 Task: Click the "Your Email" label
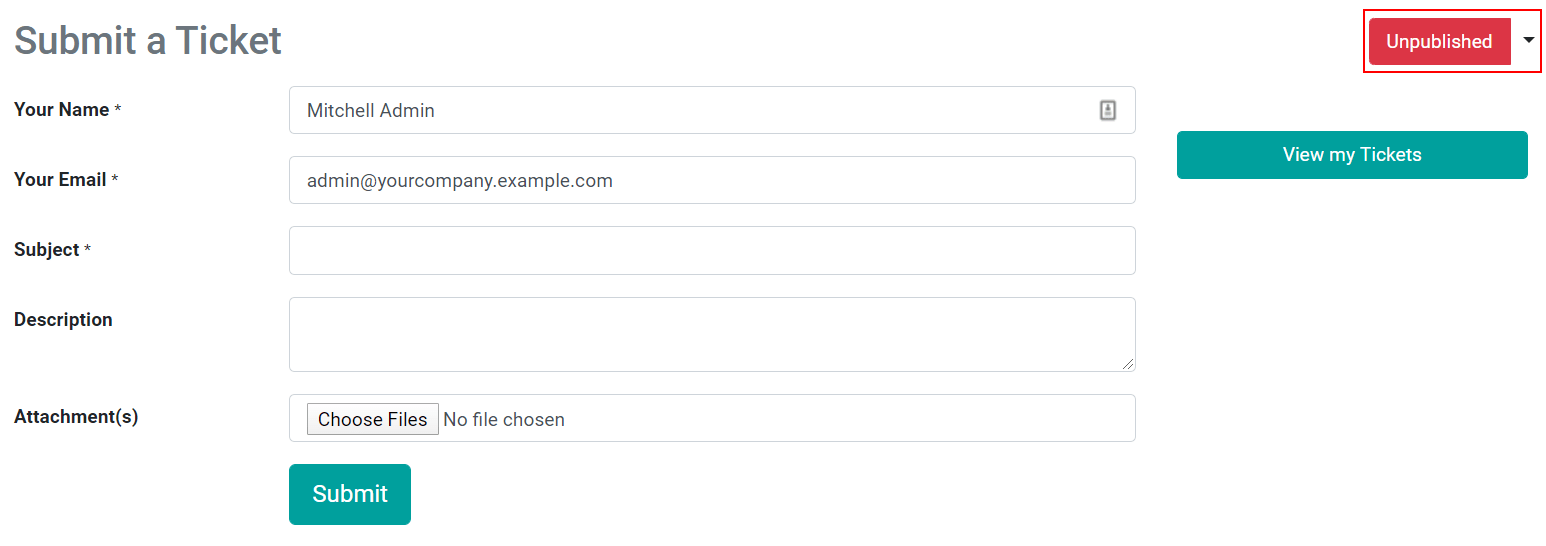[x=60, y=180]
